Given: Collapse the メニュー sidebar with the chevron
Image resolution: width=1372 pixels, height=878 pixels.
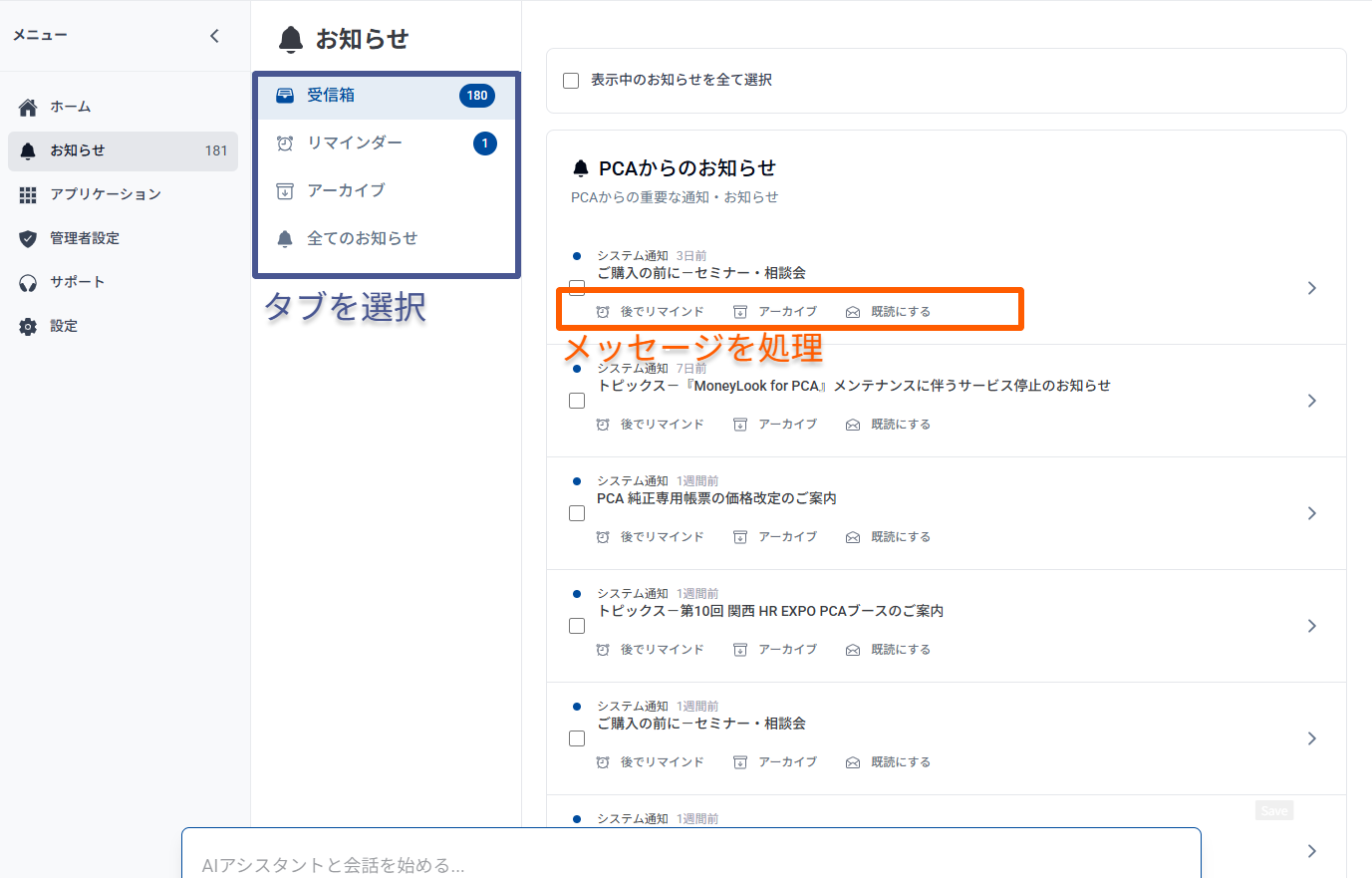Looking at the screenshot, I should pyautogui.click(x=214, y=36).
